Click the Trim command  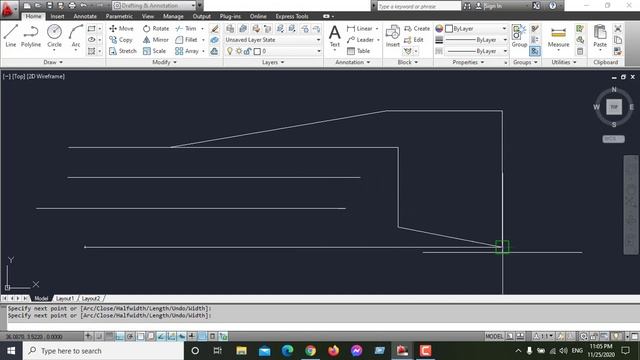point(186,29)
